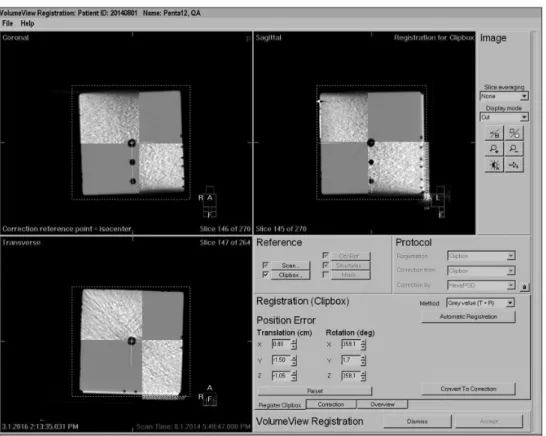This screenshot has height=436, width=546.
Task: Click the Rotation X value field
Action: 351,344
